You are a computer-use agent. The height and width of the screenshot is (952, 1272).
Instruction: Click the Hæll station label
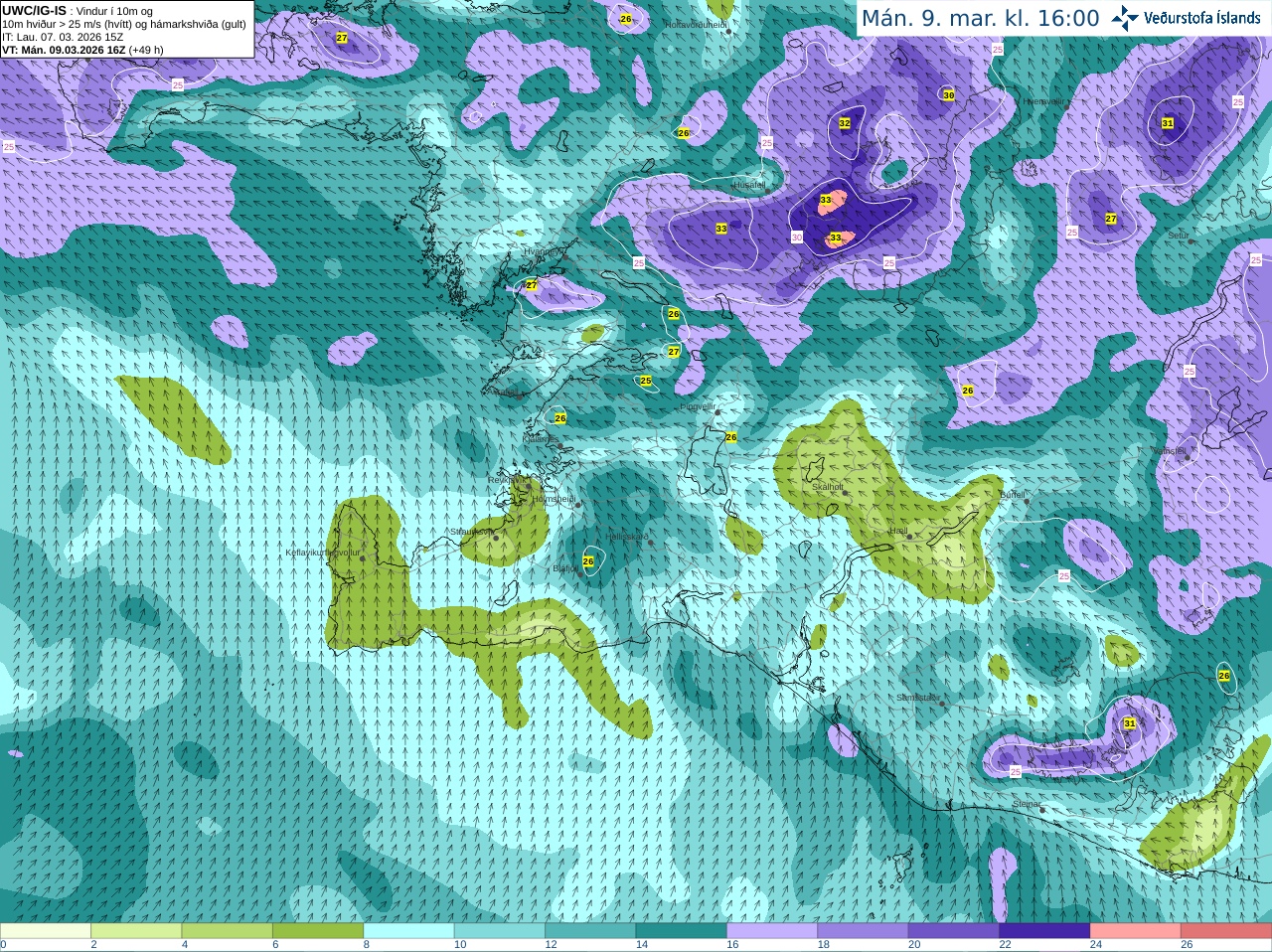[x=898, y=531]
